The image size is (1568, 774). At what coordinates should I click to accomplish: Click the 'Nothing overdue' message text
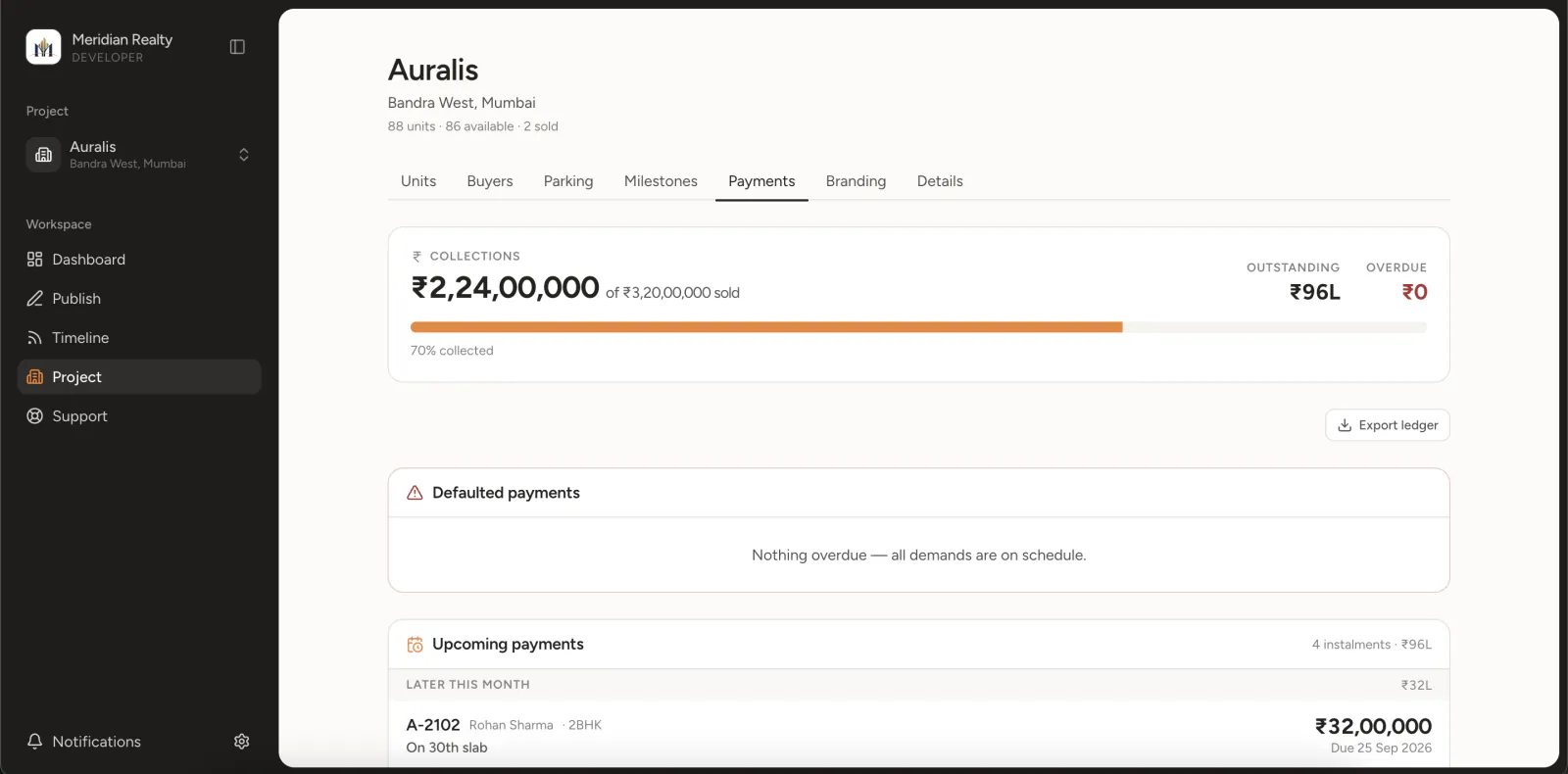point(919,556)
